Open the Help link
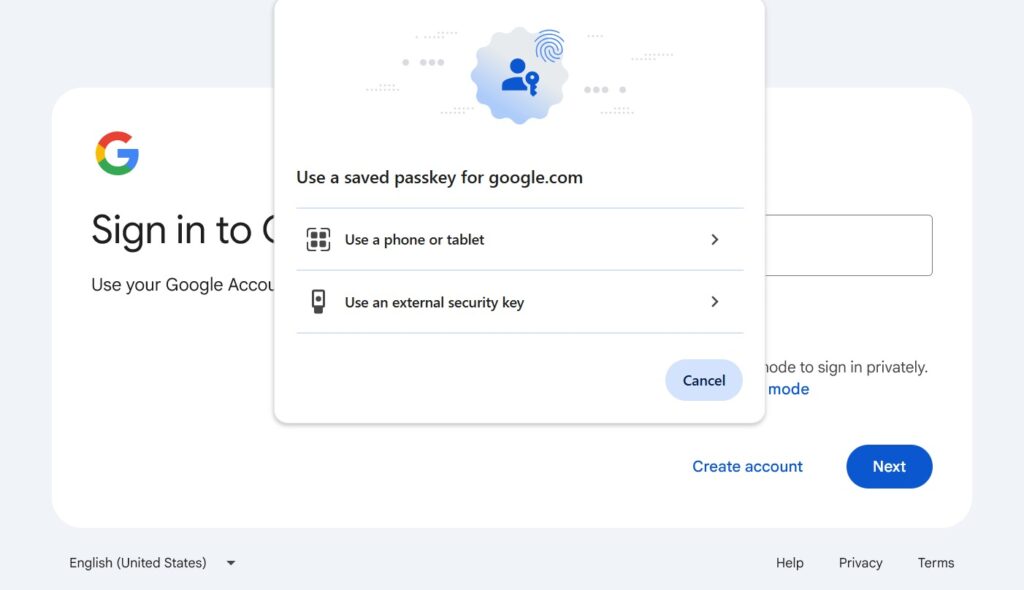1024x590 pixels. pos(790,563)
